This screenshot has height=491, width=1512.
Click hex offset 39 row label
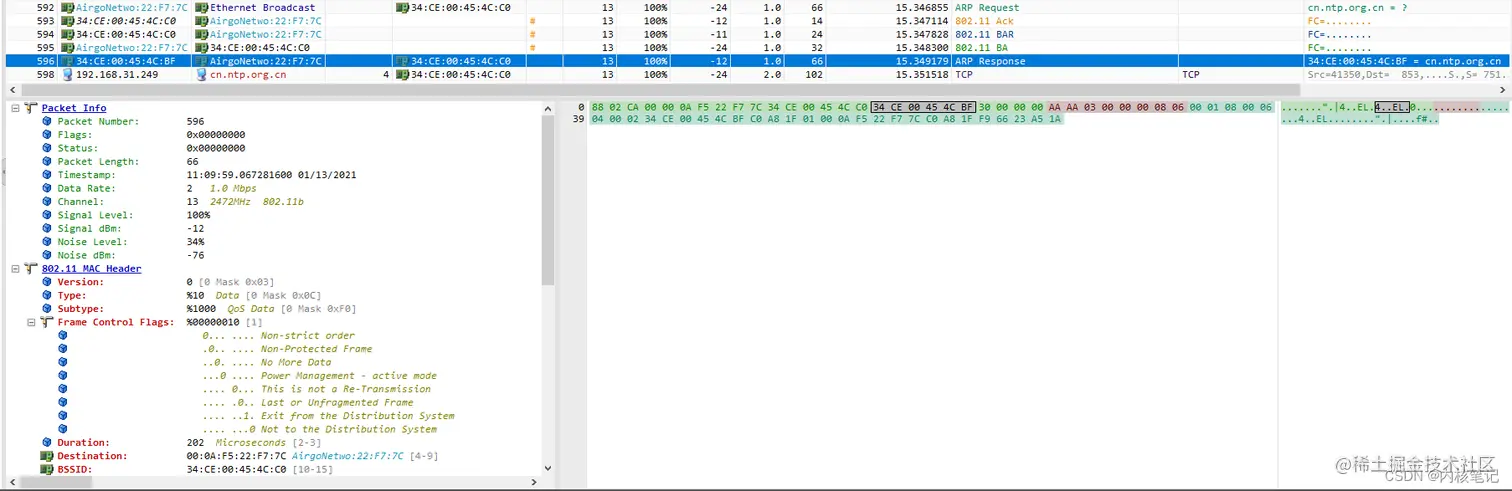pyautogui.click(x=580, y=119)
